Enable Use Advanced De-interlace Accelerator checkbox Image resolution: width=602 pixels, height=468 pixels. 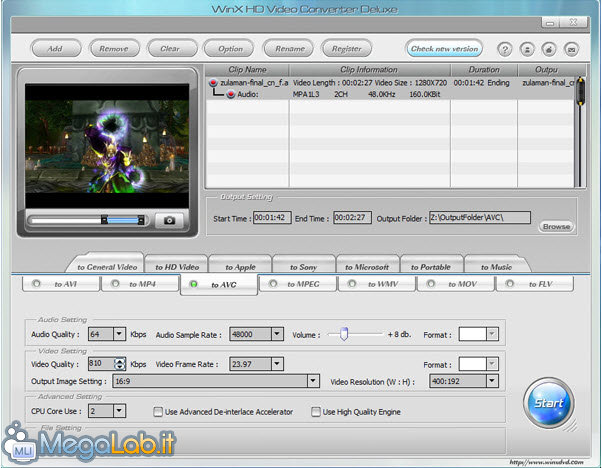(x=157, y=412)
